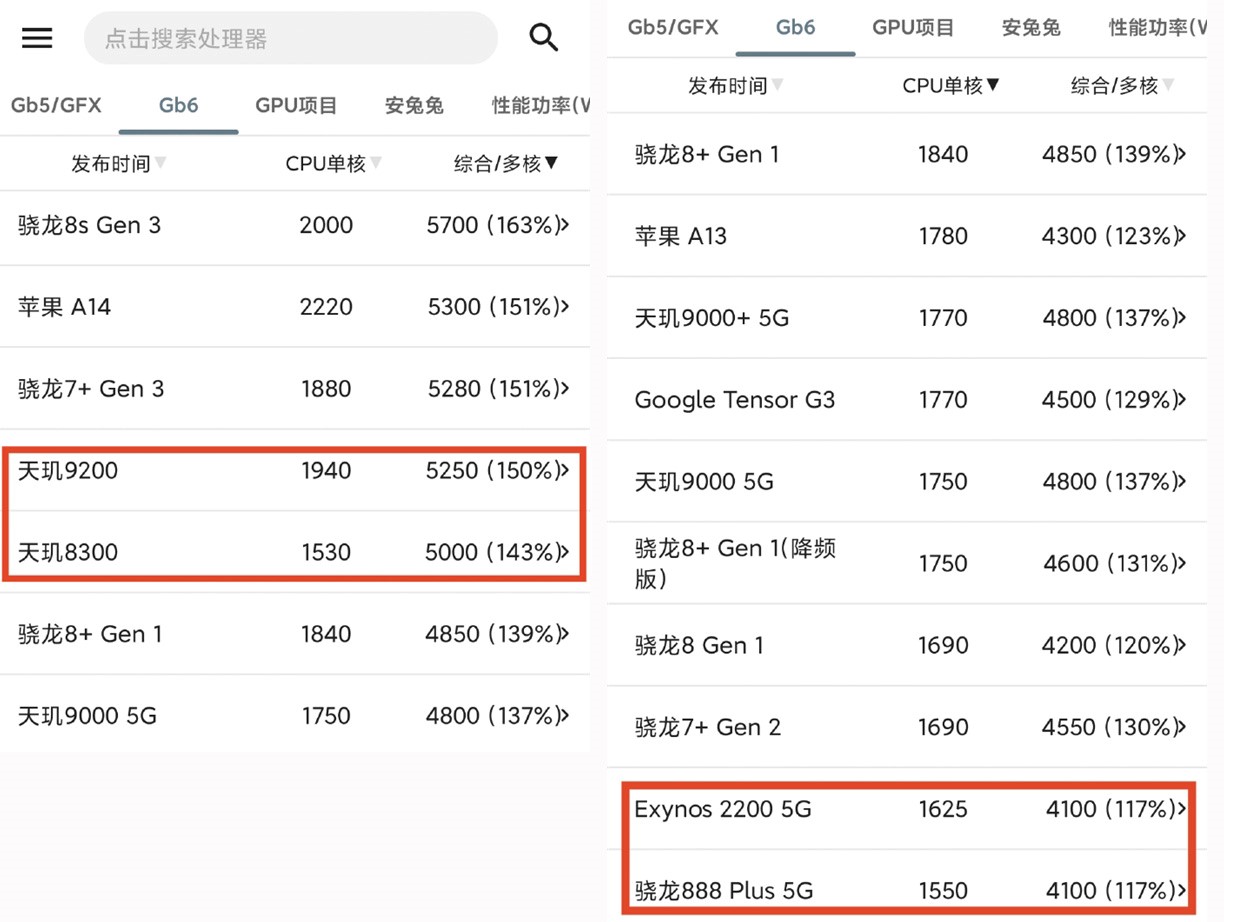Select the Google Tensor G3 processor name
The image size is (1234, 922).
pyautogui.click(x=735, y=400)
